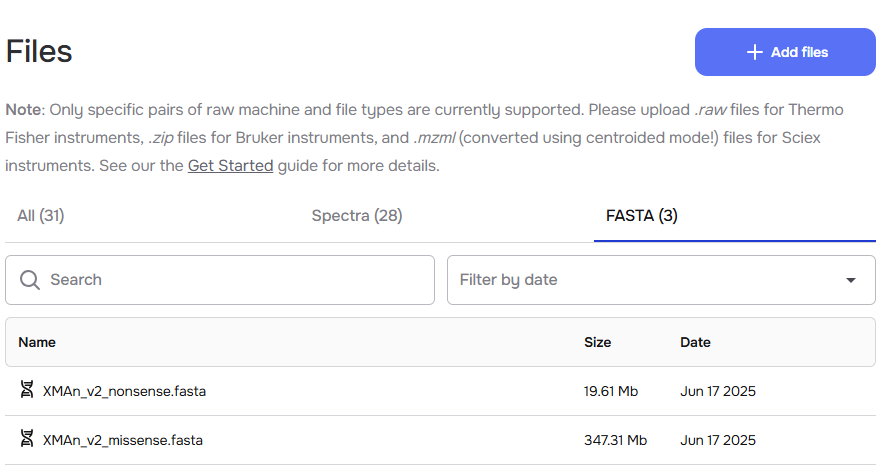The image size is (888, 465).
Task: Click the Filter by date caret arrow
Action: pos(851,280)
